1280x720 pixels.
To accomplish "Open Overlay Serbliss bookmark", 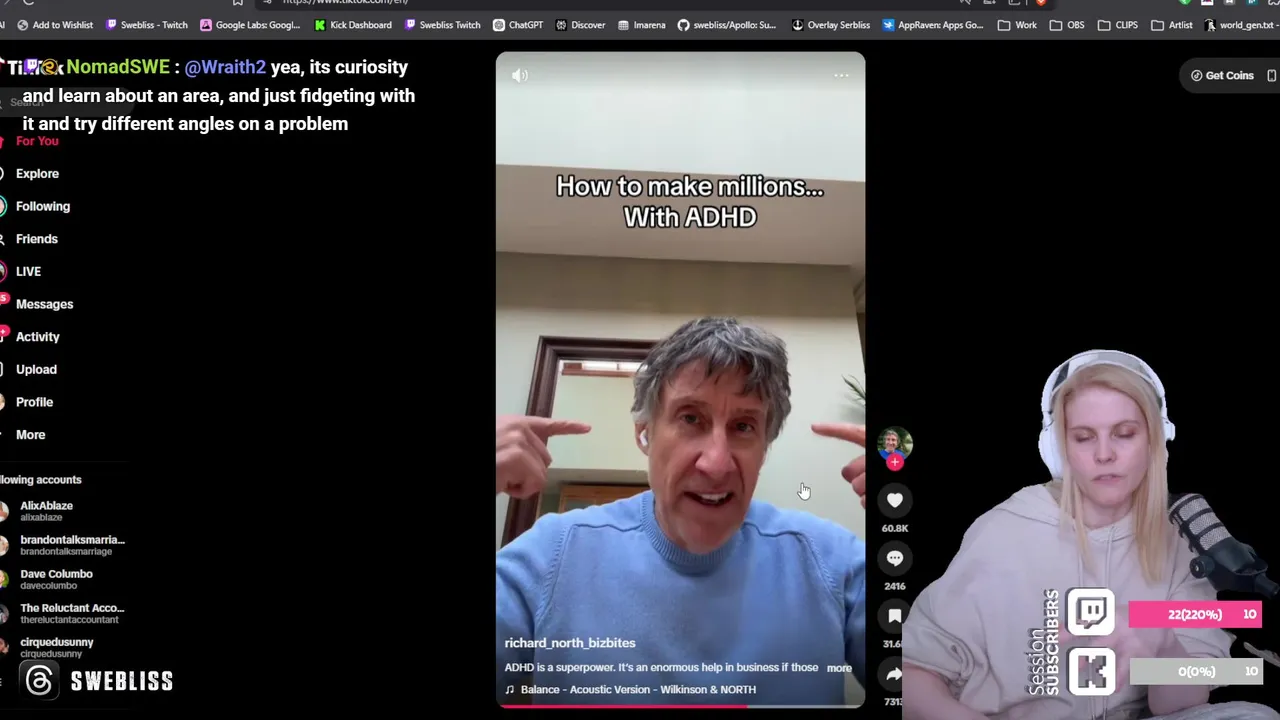I will point(830,25).
